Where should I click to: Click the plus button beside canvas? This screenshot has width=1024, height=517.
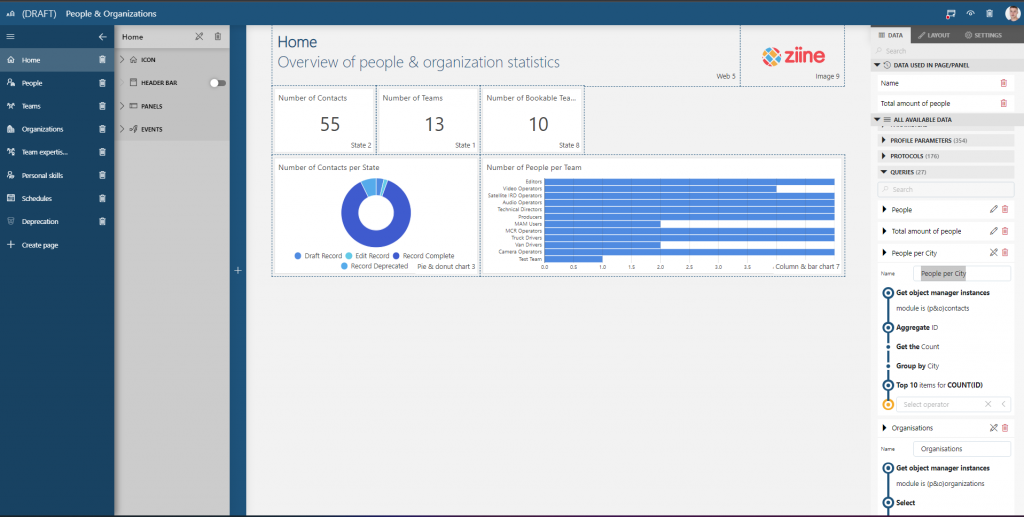[x=238, y=270]
